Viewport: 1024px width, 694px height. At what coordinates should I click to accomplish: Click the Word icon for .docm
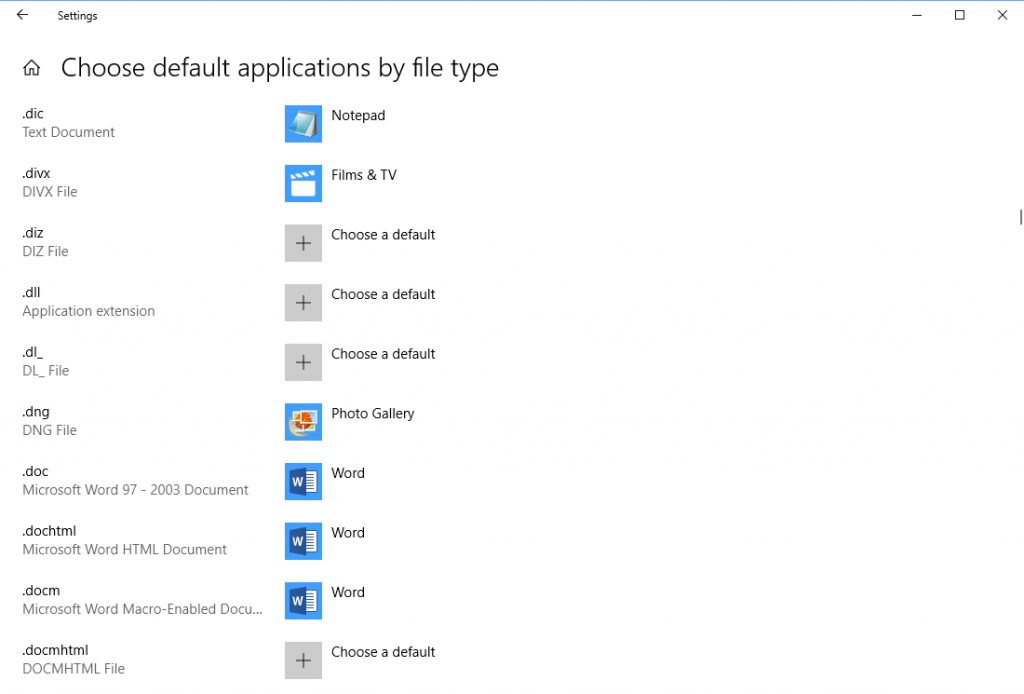coord(303,601)
